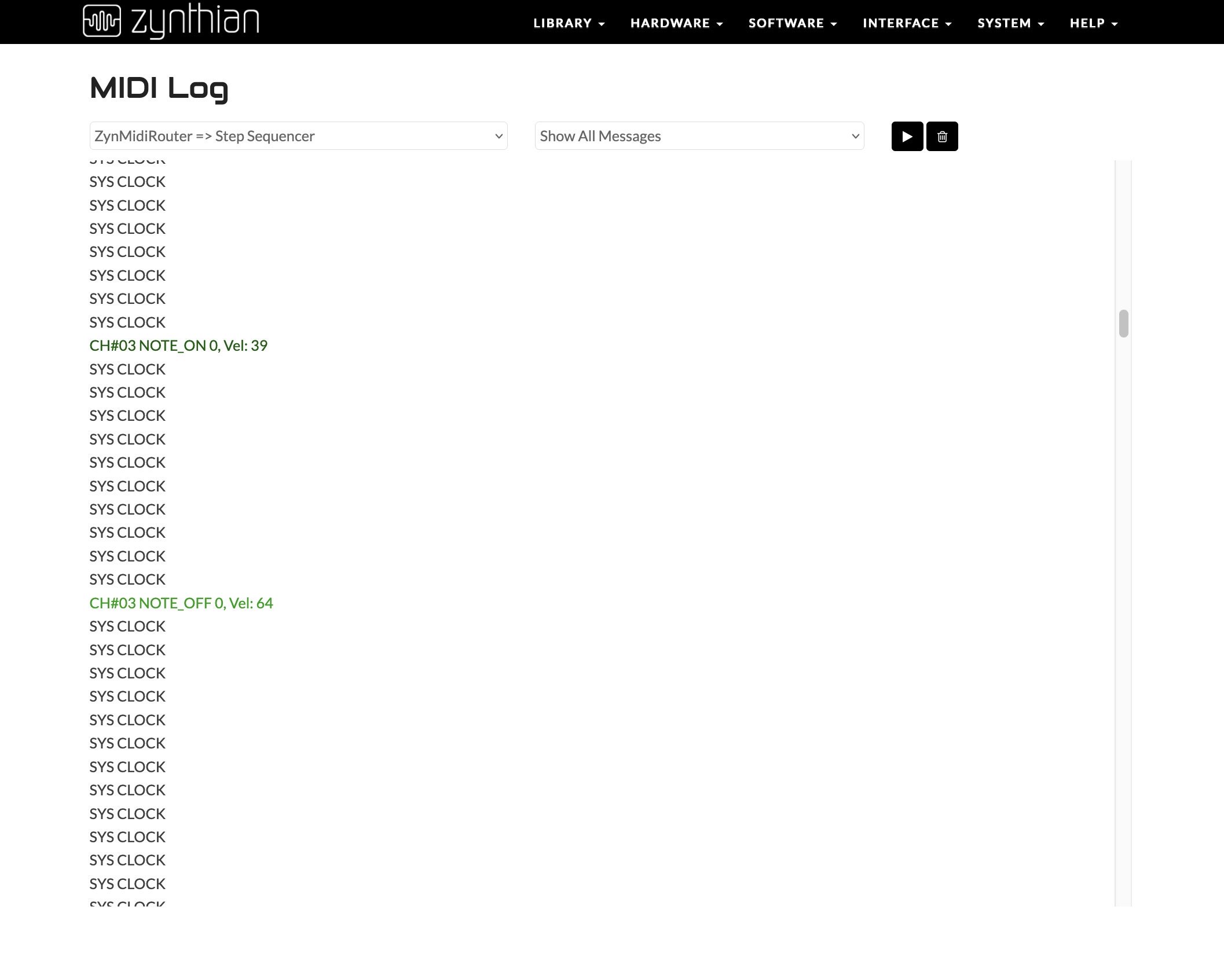Click the chevron arrow on source dropdown
The image size is (1224, 980).
[499, 137]
